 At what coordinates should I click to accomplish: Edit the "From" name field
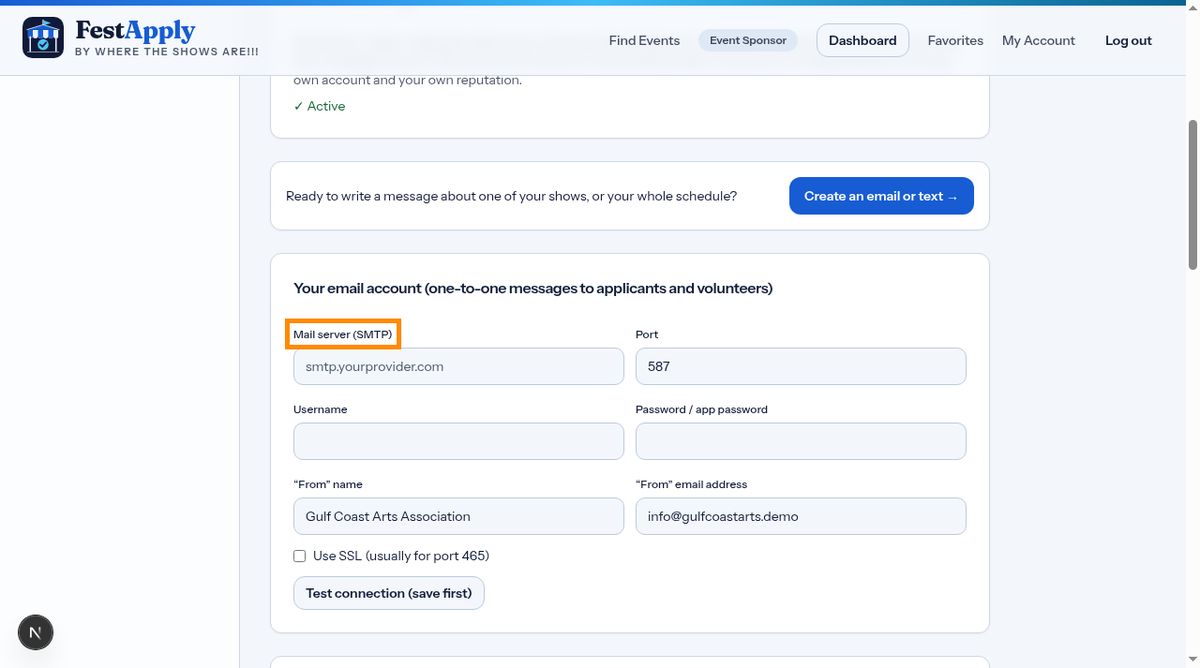click(458, 516)
